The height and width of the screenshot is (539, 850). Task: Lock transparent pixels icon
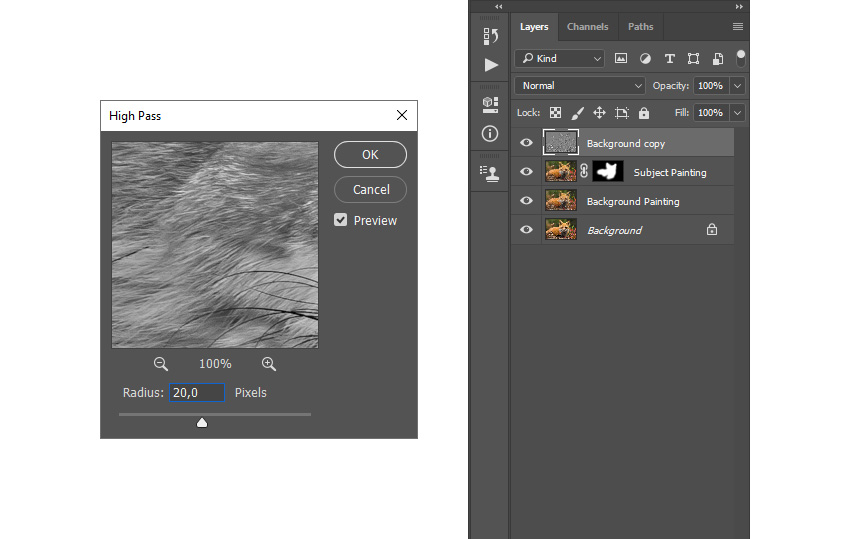click(556, 113)
